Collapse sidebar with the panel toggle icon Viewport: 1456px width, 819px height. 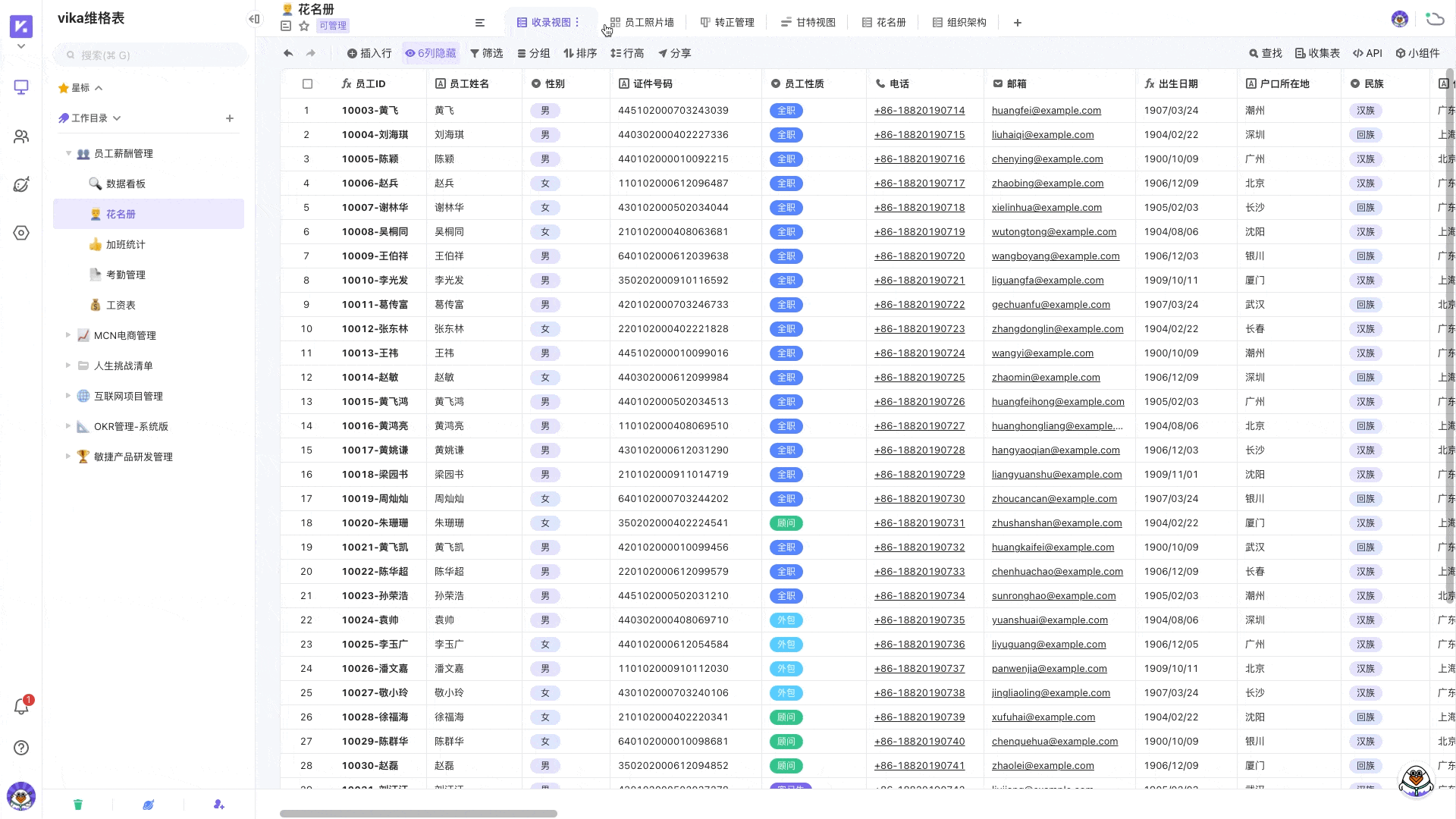tap(254, 19)
